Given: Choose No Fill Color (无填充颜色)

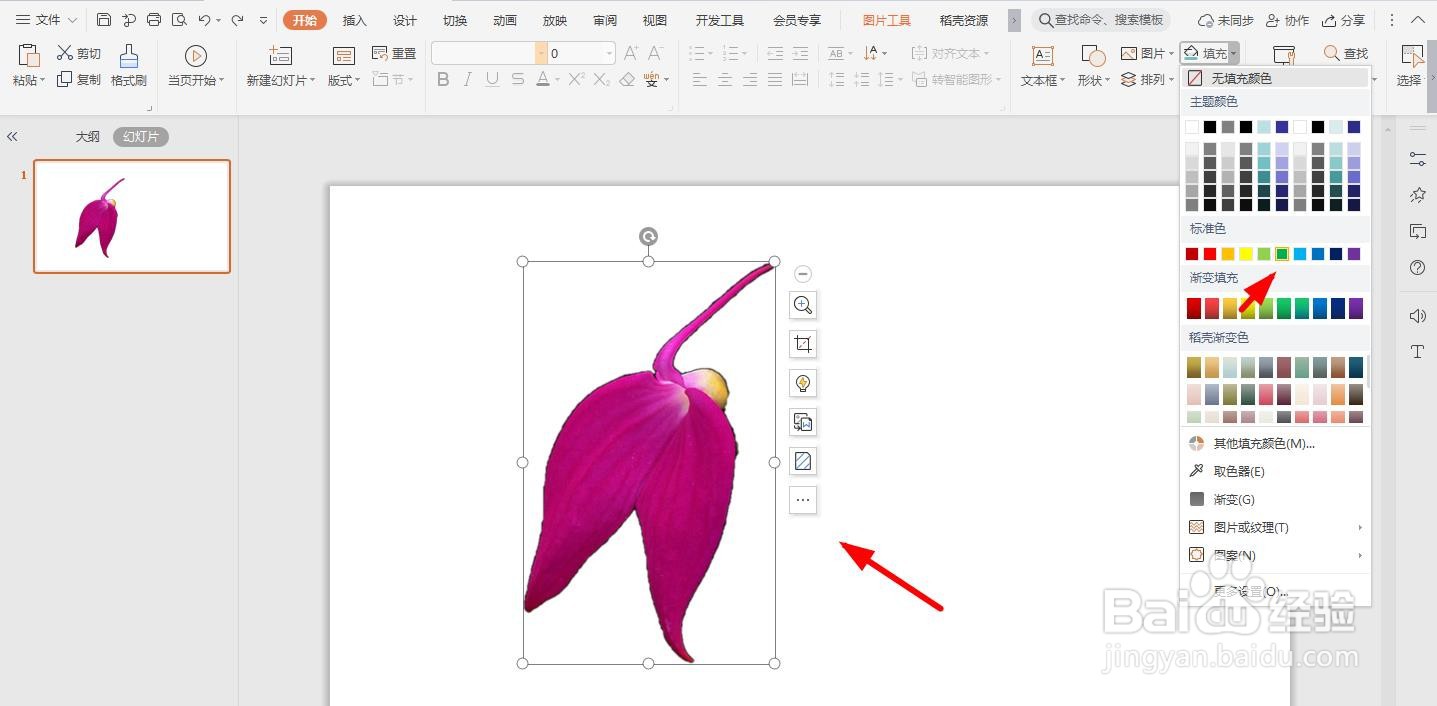Looking at the screenshot, I should click(1276, 77).
